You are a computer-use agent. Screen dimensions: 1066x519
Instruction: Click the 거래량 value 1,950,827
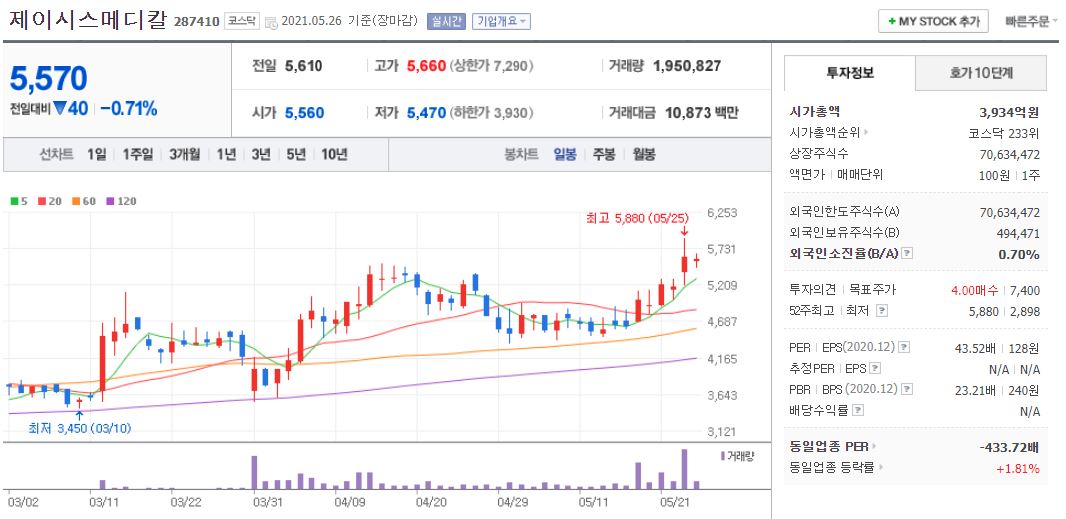687,66
